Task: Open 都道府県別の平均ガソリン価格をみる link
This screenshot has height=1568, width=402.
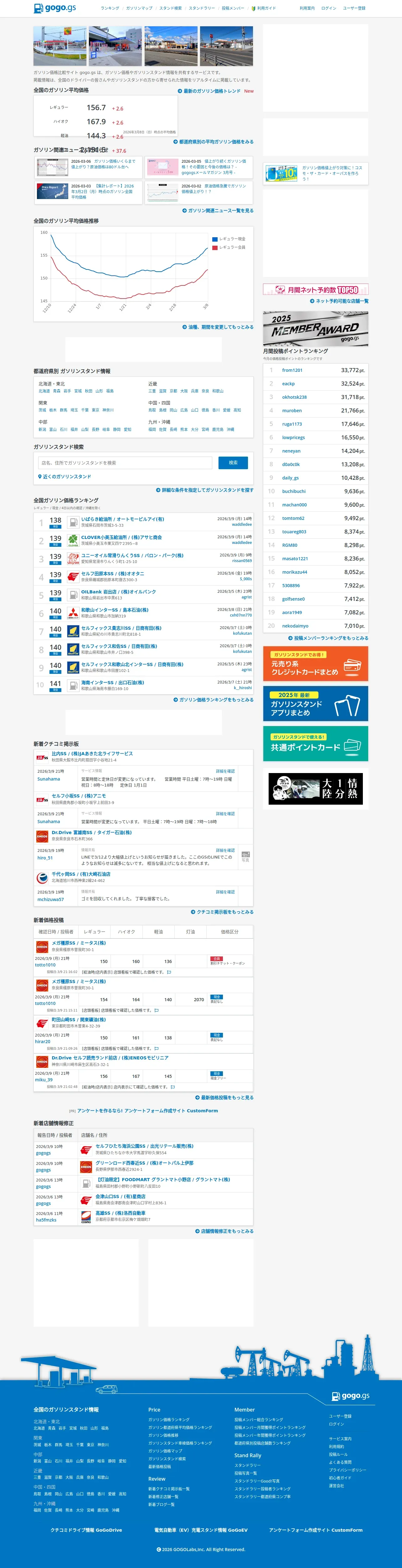Action: coord(213,142)
